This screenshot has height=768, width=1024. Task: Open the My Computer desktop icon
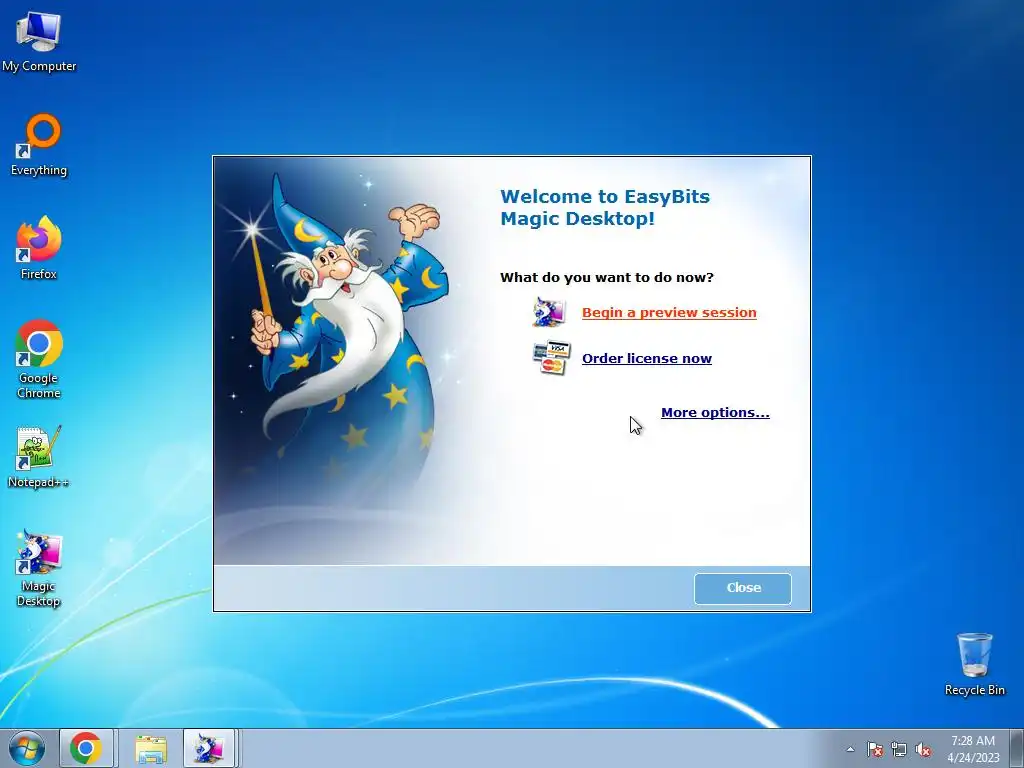[39, 42]
